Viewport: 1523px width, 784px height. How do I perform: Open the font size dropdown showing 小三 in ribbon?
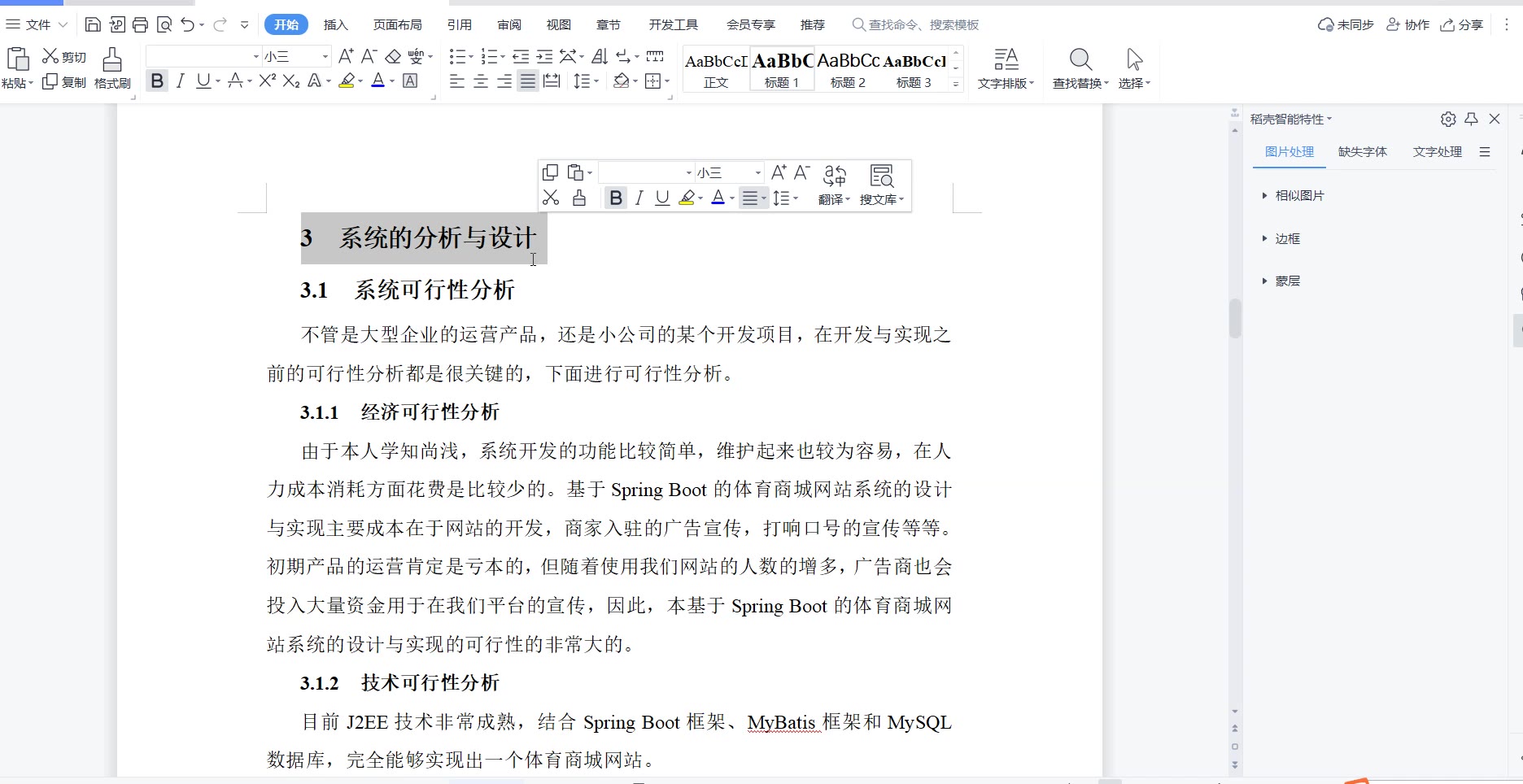[x=325, y=56]
